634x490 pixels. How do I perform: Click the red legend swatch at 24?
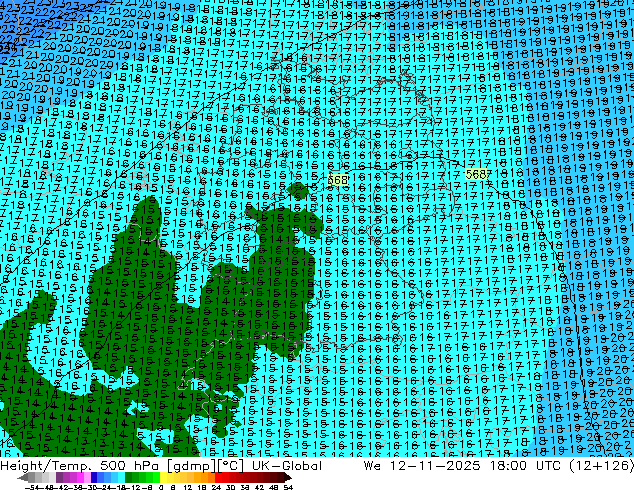pos(218,477)
